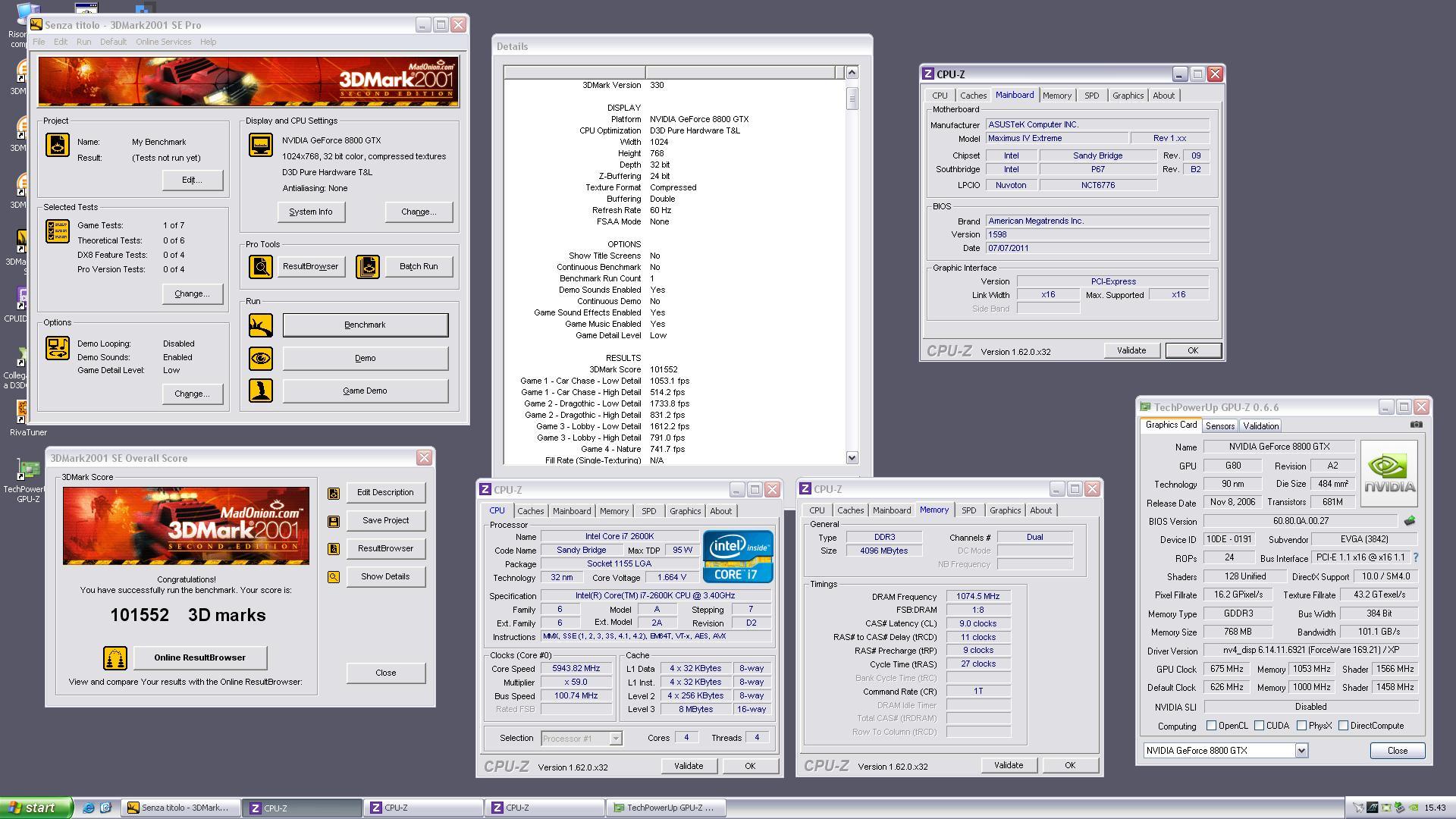Open the Windows Start button
Screen dimensions: 1456x819
36,808
